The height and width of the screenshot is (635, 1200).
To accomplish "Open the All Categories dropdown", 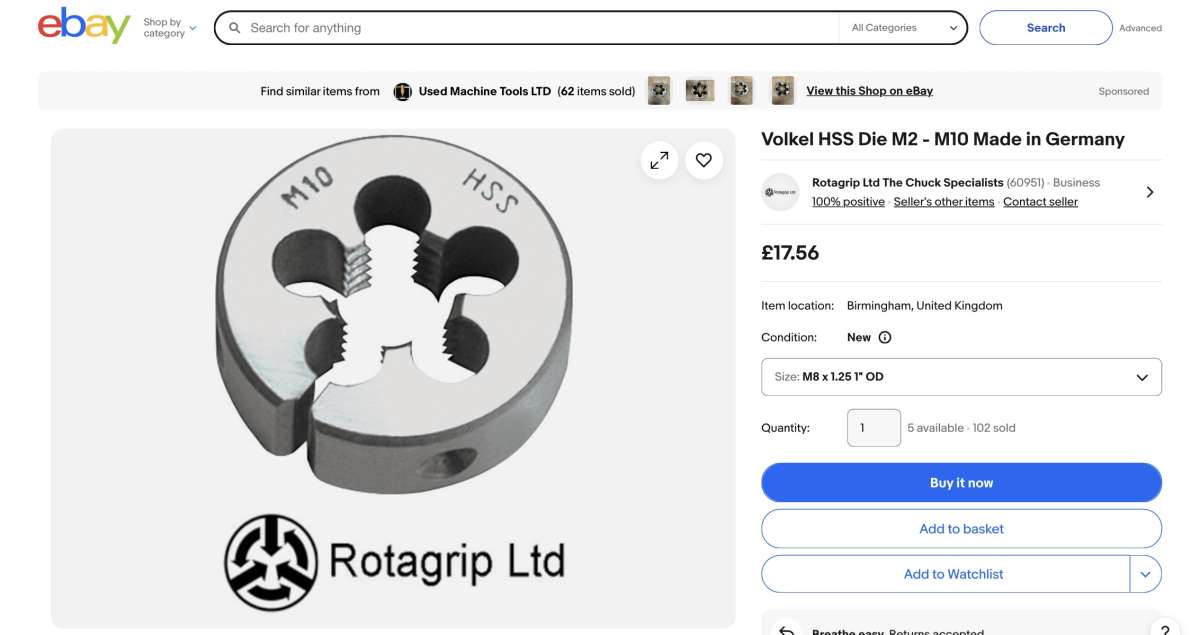I will tap(904, 28).
